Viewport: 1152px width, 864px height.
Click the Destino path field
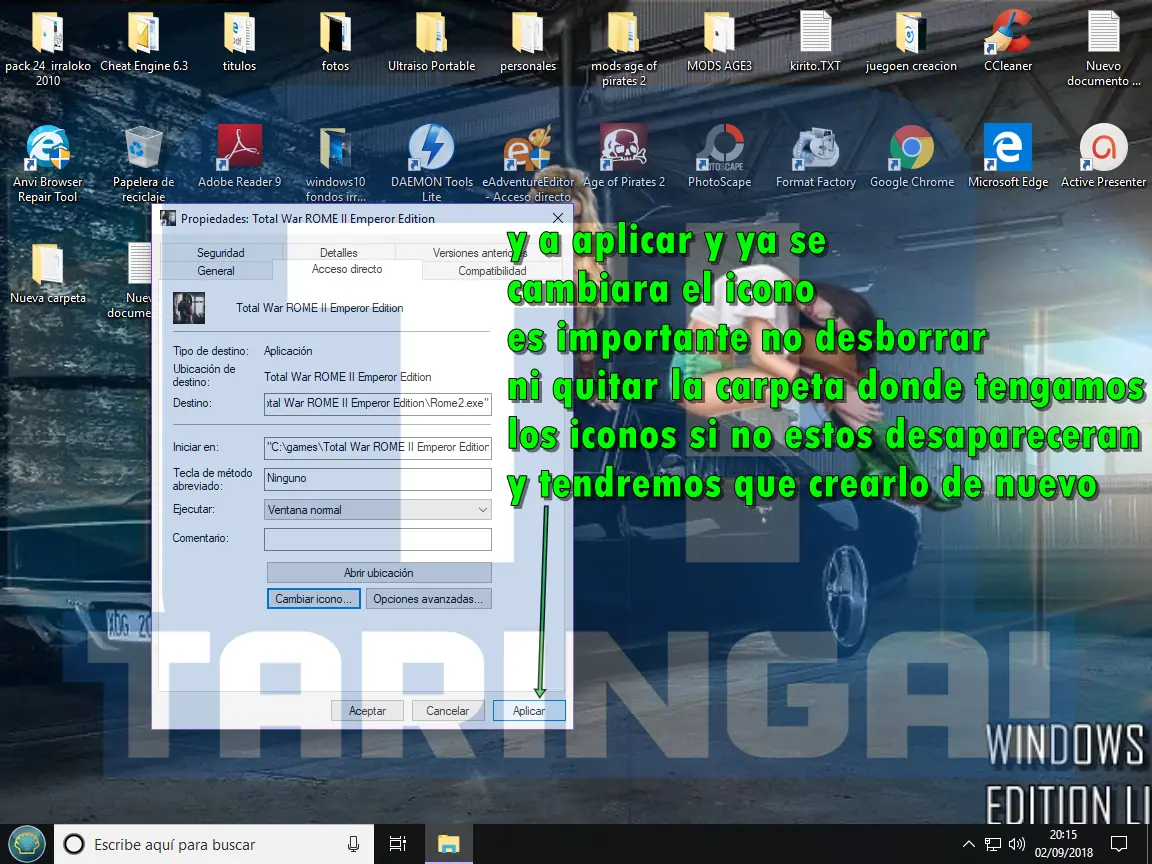click(x=378, y=403)
